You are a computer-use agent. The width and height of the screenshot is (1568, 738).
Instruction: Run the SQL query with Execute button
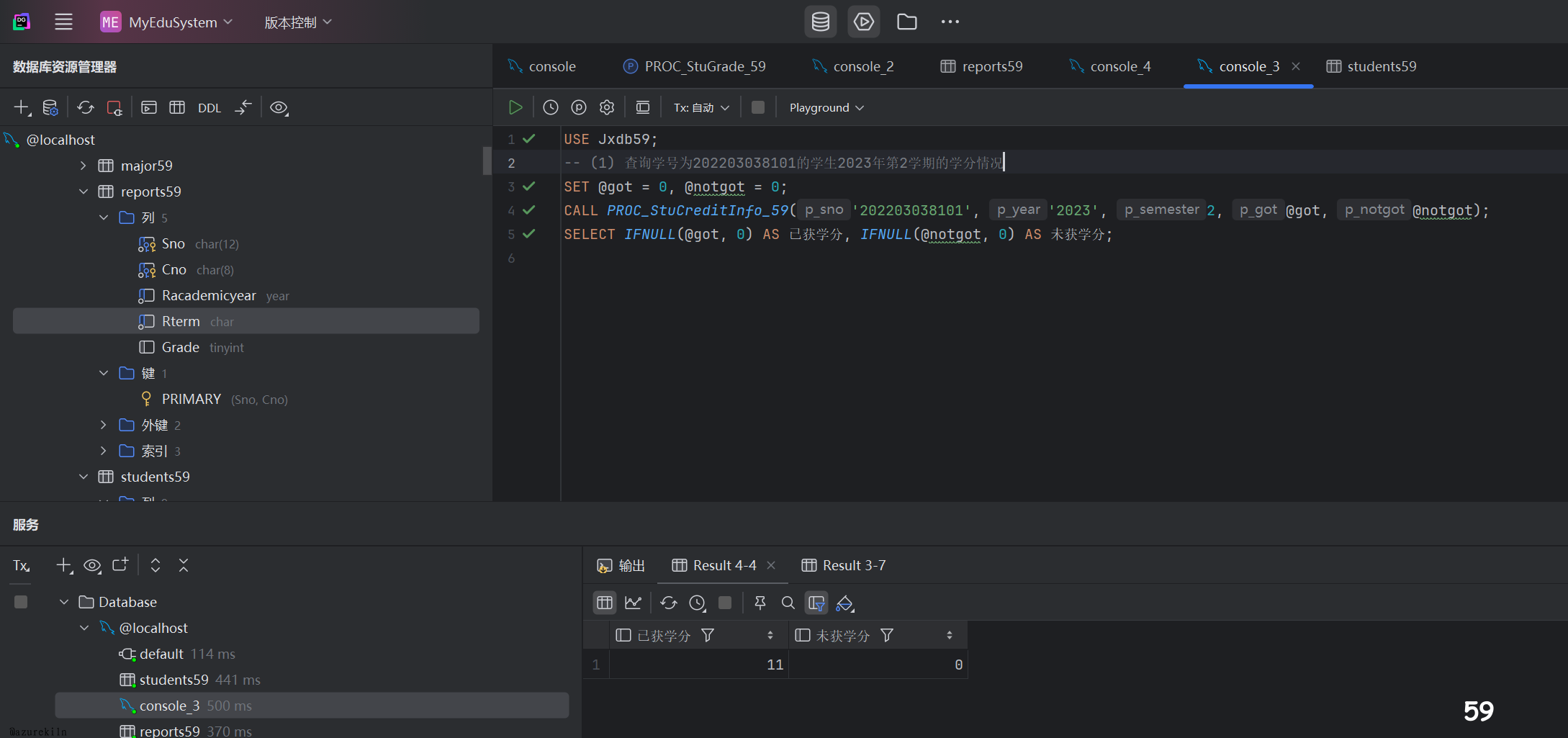(x=515, y=107)
